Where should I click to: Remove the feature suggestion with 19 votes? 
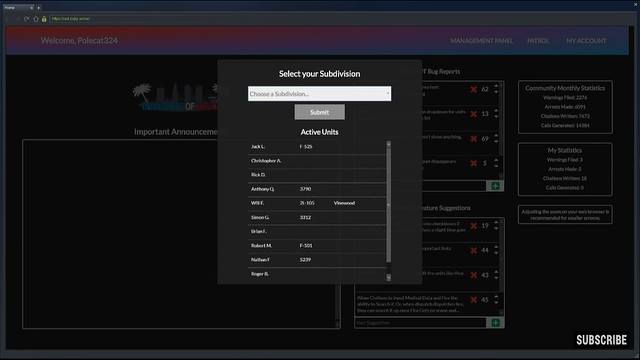(473, 225)
